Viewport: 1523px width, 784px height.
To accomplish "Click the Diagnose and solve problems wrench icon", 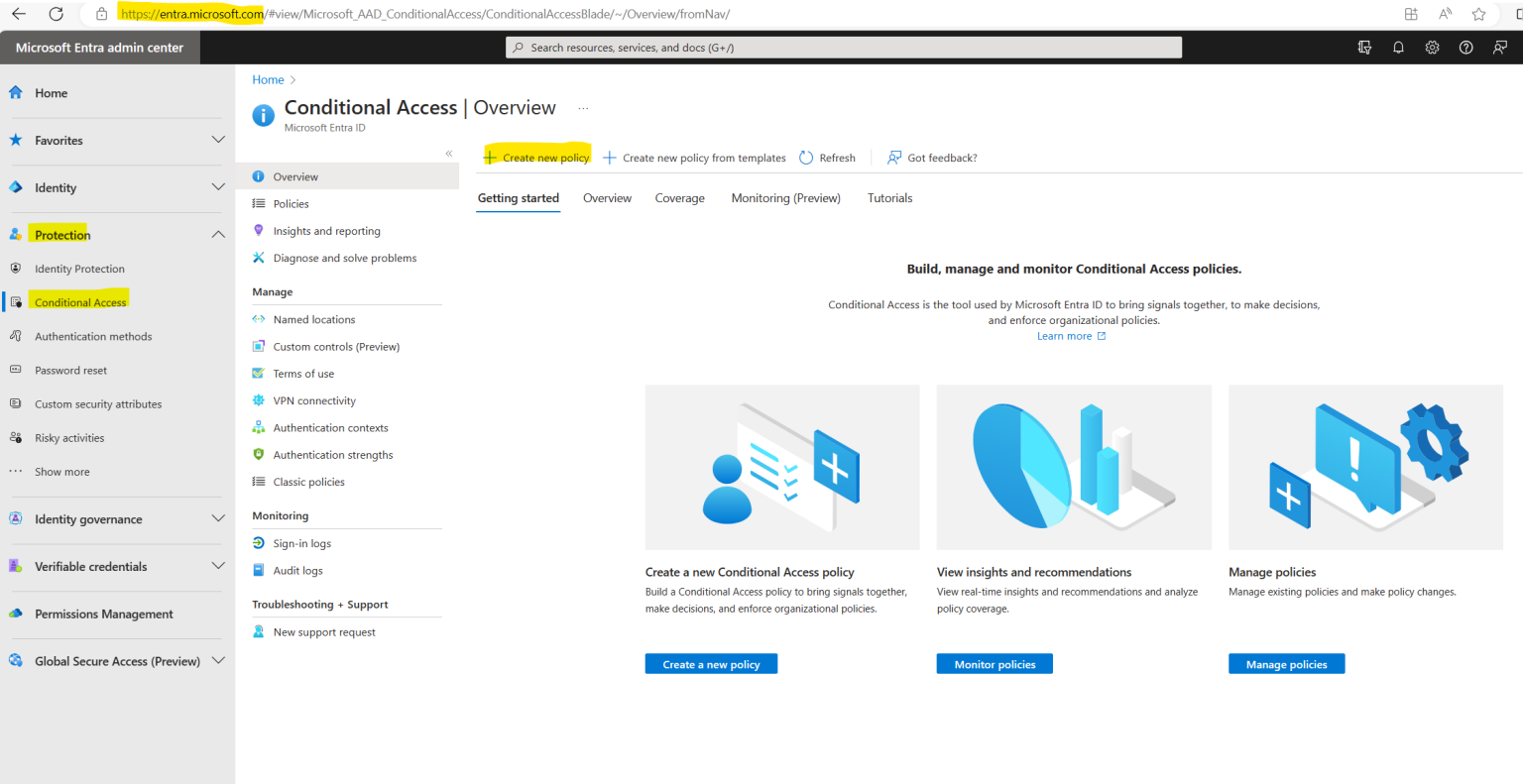I will 258,258.
